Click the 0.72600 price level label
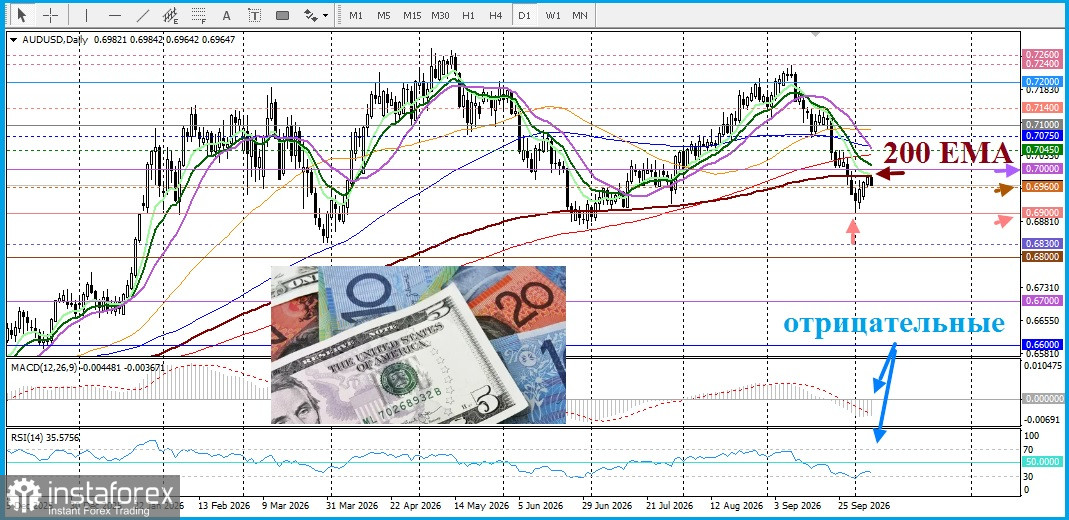The image size is (1069, 520). coord(1041,54)
